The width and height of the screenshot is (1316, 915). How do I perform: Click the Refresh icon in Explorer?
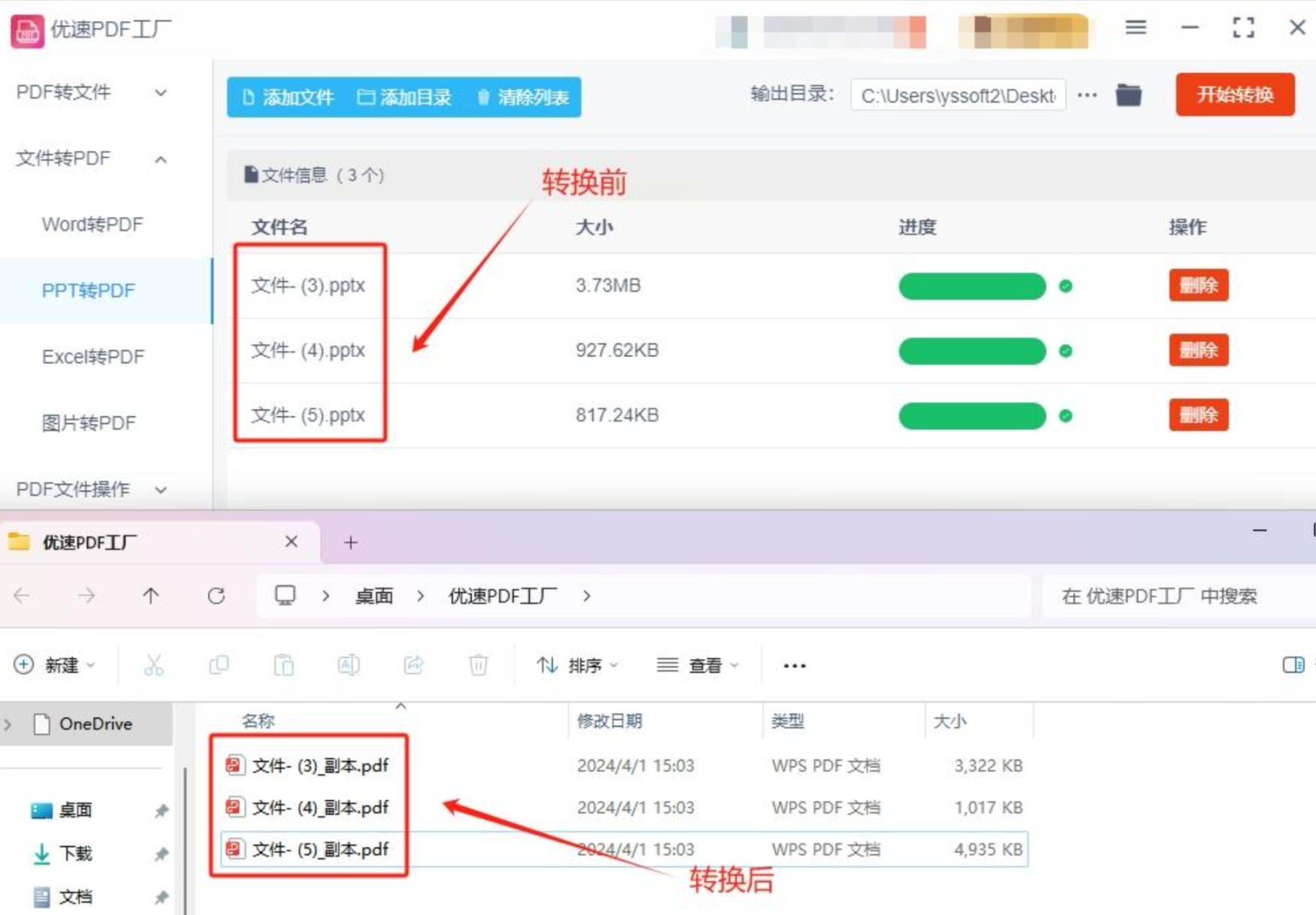216,596
